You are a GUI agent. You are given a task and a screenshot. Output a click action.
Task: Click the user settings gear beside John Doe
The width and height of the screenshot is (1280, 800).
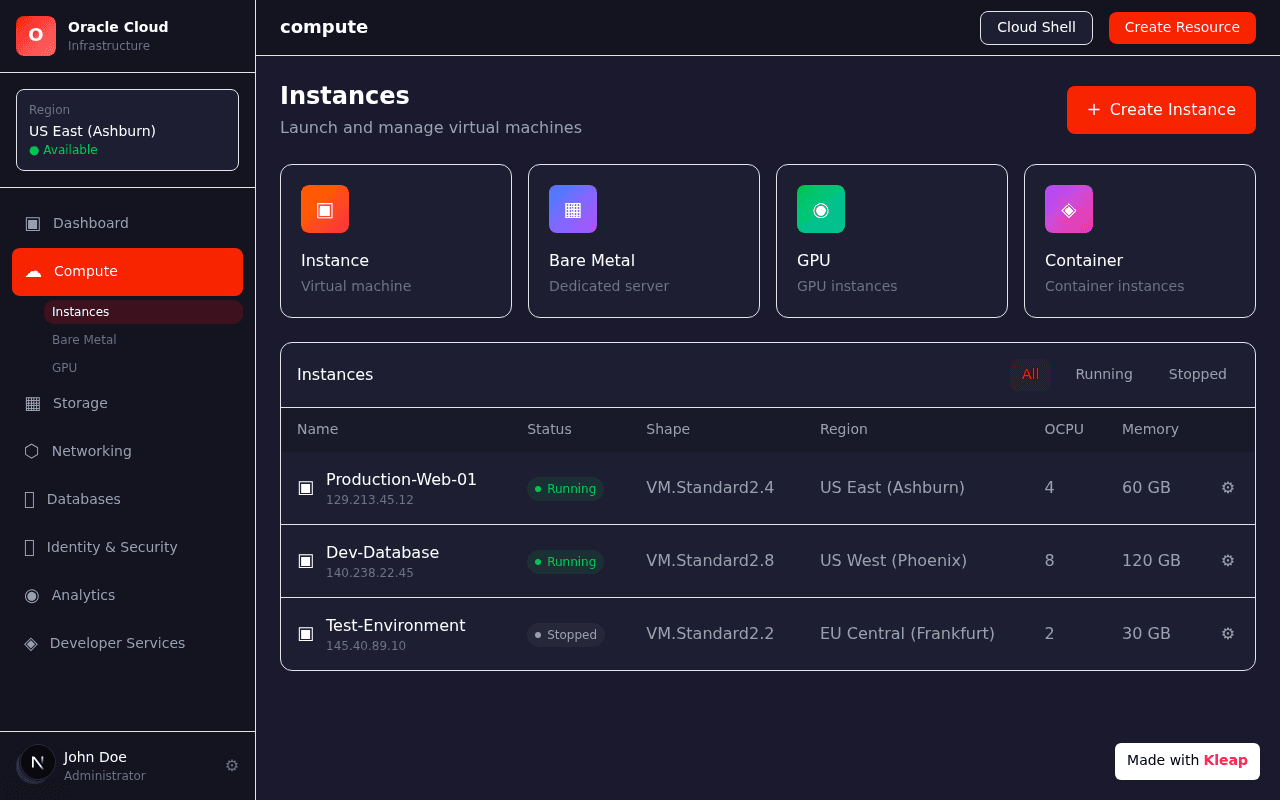(232, 766)
